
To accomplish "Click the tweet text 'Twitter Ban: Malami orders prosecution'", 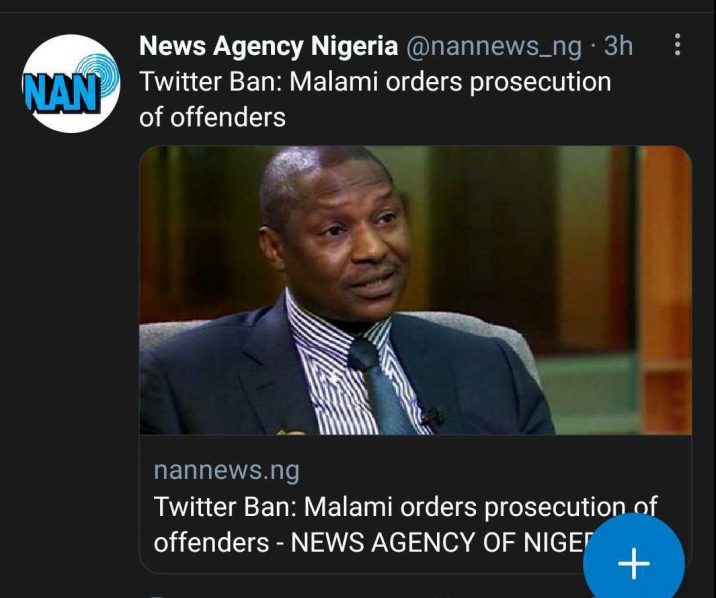I will (374, 81).
